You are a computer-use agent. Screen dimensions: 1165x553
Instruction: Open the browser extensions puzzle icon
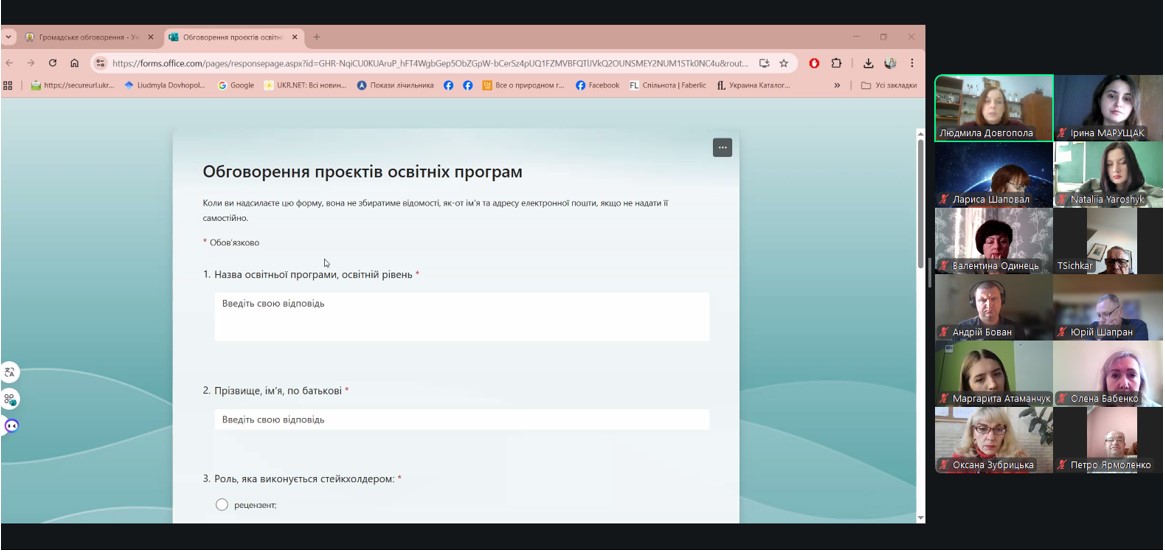[x=836, y=63]
